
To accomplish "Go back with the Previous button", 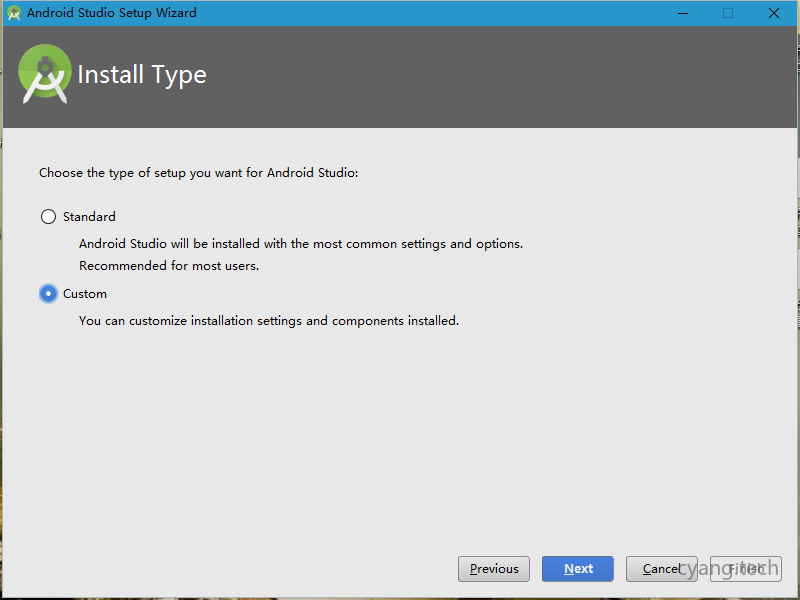I will coord(494,569).
